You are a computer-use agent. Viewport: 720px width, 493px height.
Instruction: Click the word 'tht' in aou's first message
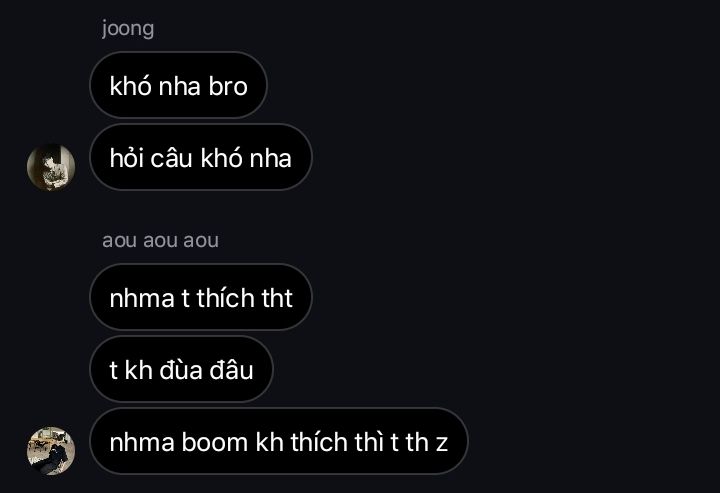pos(277,298)
